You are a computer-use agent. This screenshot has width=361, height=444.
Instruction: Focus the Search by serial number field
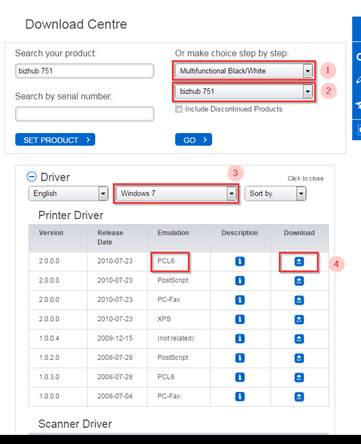coord(85,114)
